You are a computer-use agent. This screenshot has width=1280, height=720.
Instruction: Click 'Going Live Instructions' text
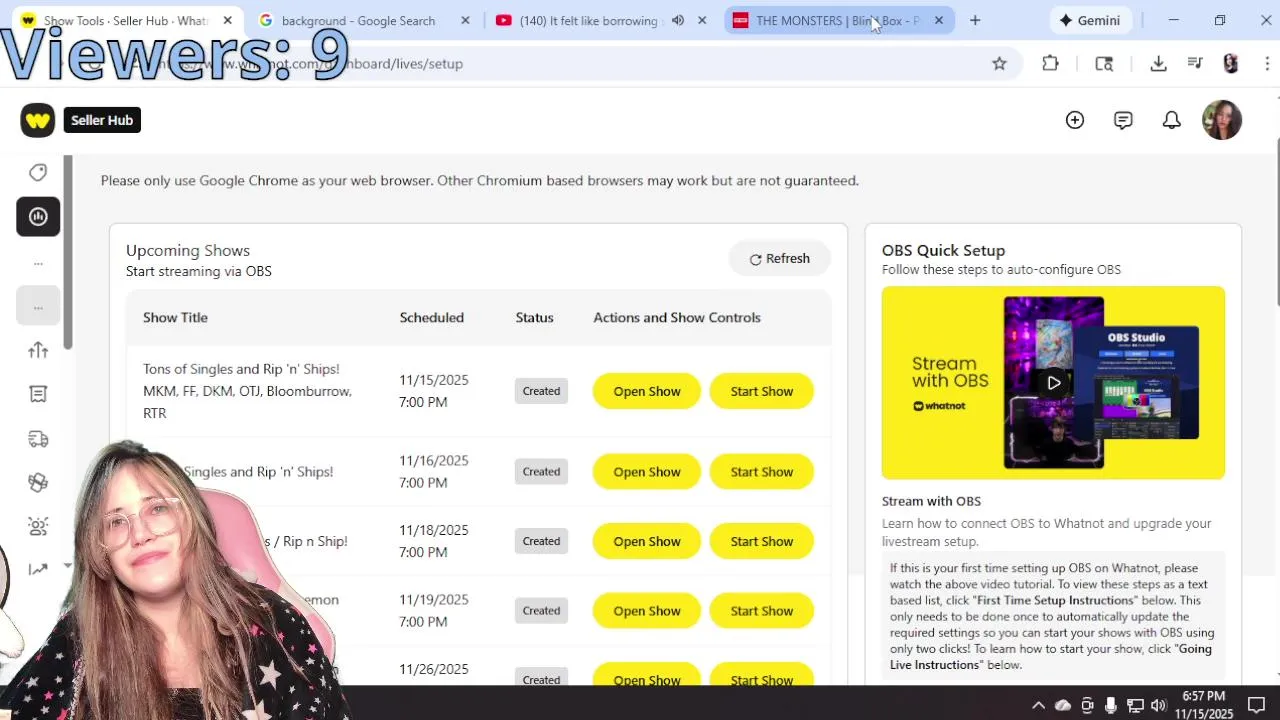point(1051,657)
